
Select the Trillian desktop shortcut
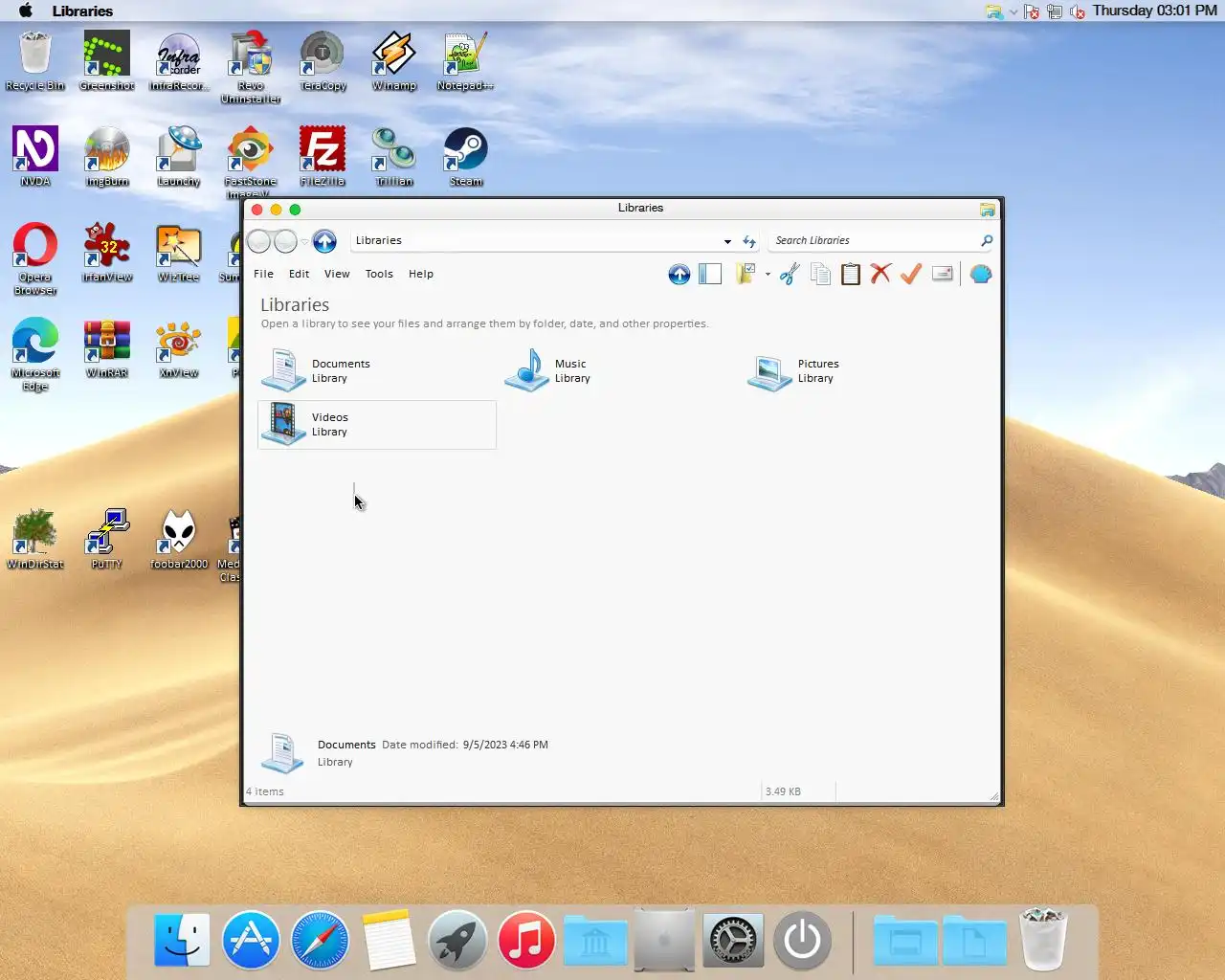[x=394, y=156]
